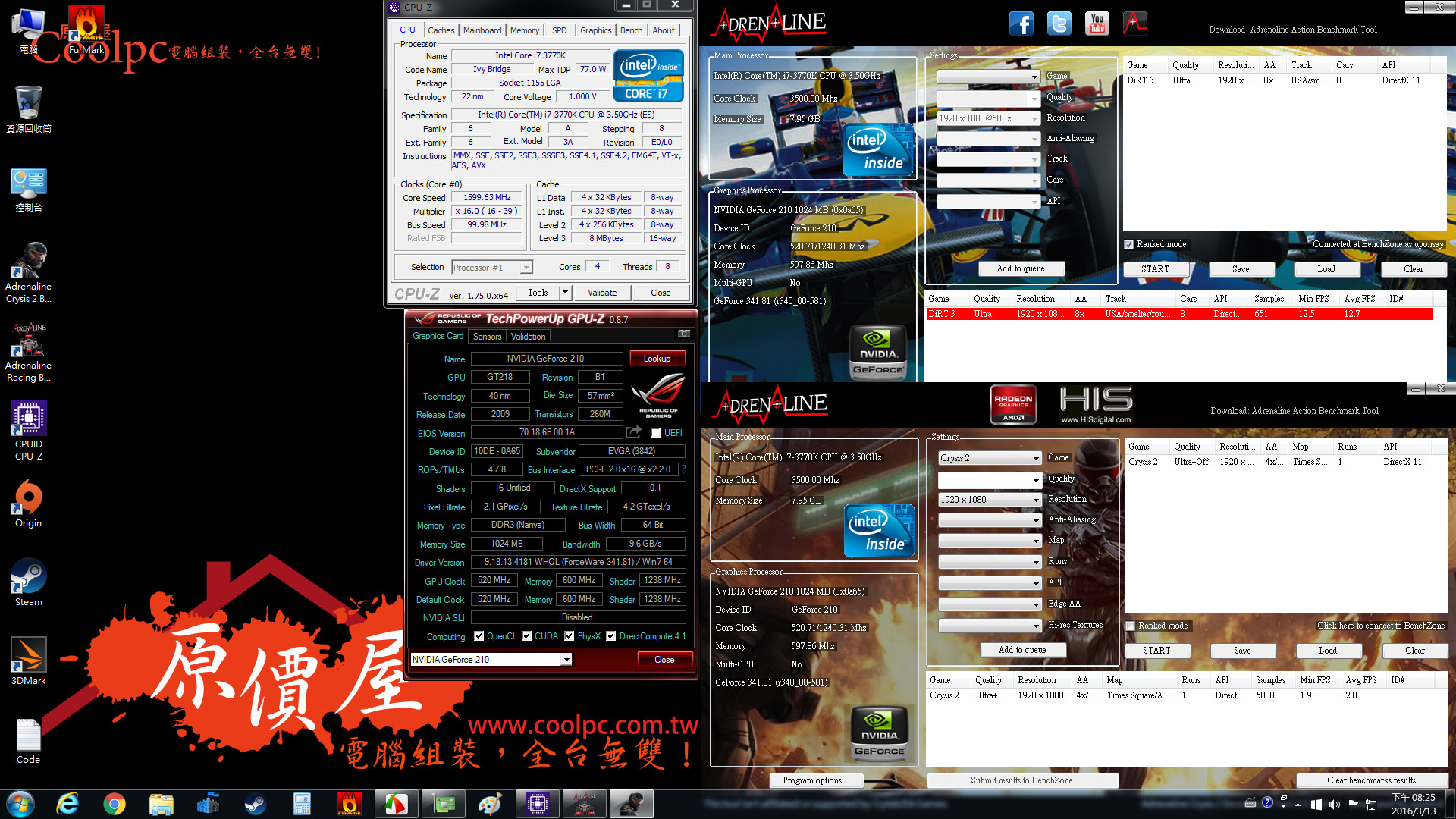The height and width of the screenshot is (819, 1456).
Task: Switch to the Mainboard tab in CPU-Z
Action: point(482,30)
